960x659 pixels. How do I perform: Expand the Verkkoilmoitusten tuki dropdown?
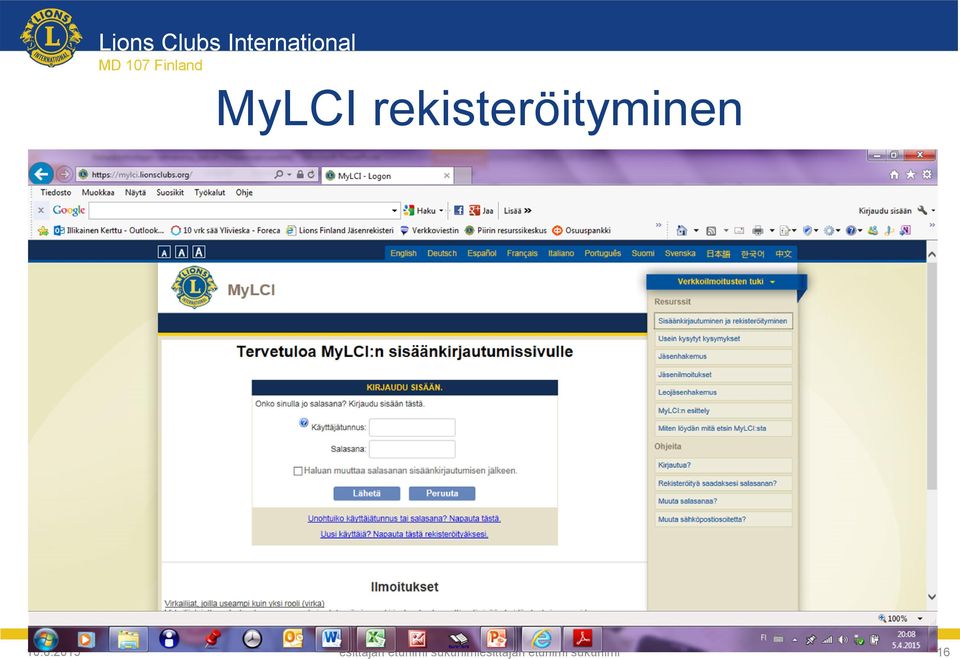(x=726, y=282)
